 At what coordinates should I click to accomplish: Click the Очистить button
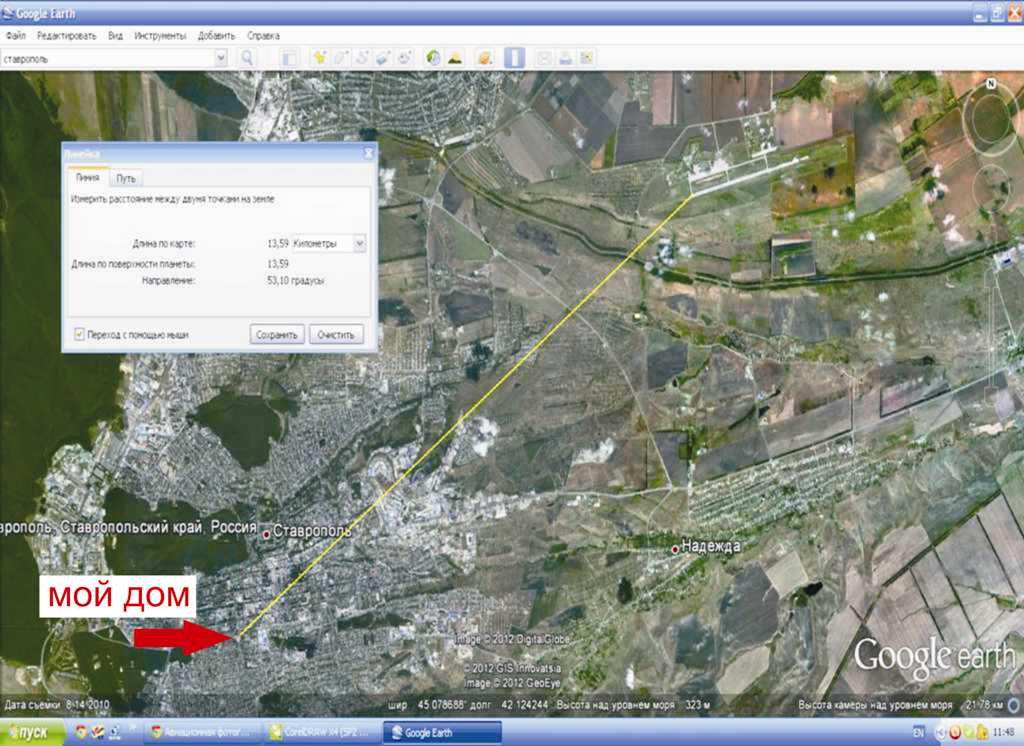click(x=336, y=334)
